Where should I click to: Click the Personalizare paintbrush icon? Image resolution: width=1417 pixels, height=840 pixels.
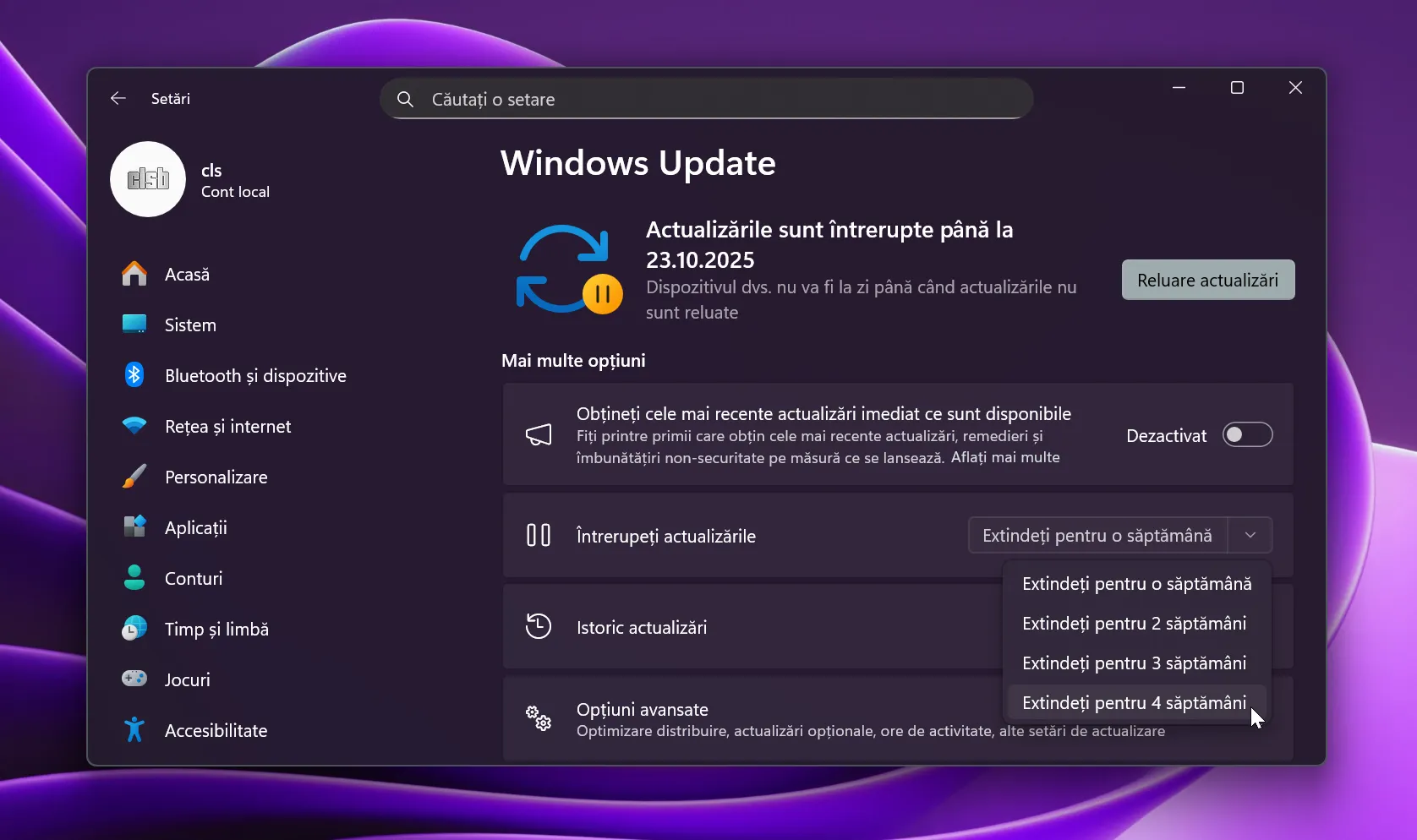[134, 477]
